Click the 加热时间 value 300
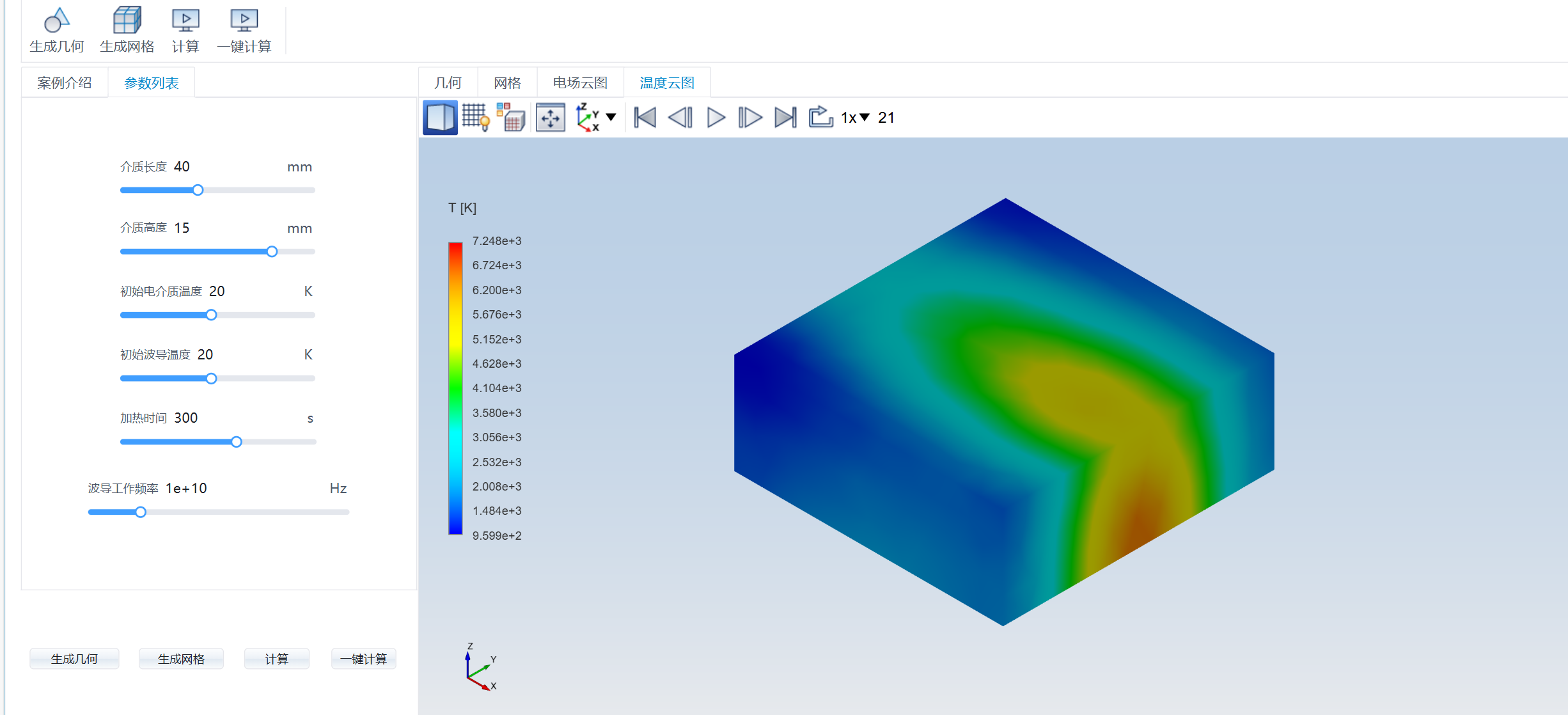Viewport: 1568px width, 715px height. point(186,418)
